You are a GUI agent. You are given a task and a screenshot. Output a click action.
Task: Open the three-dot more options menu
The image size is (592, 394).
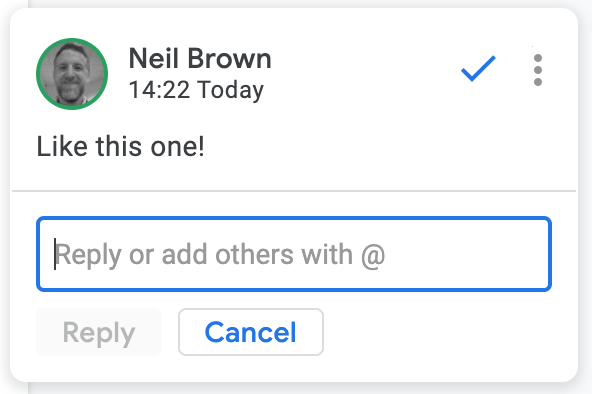click(538, 70)
